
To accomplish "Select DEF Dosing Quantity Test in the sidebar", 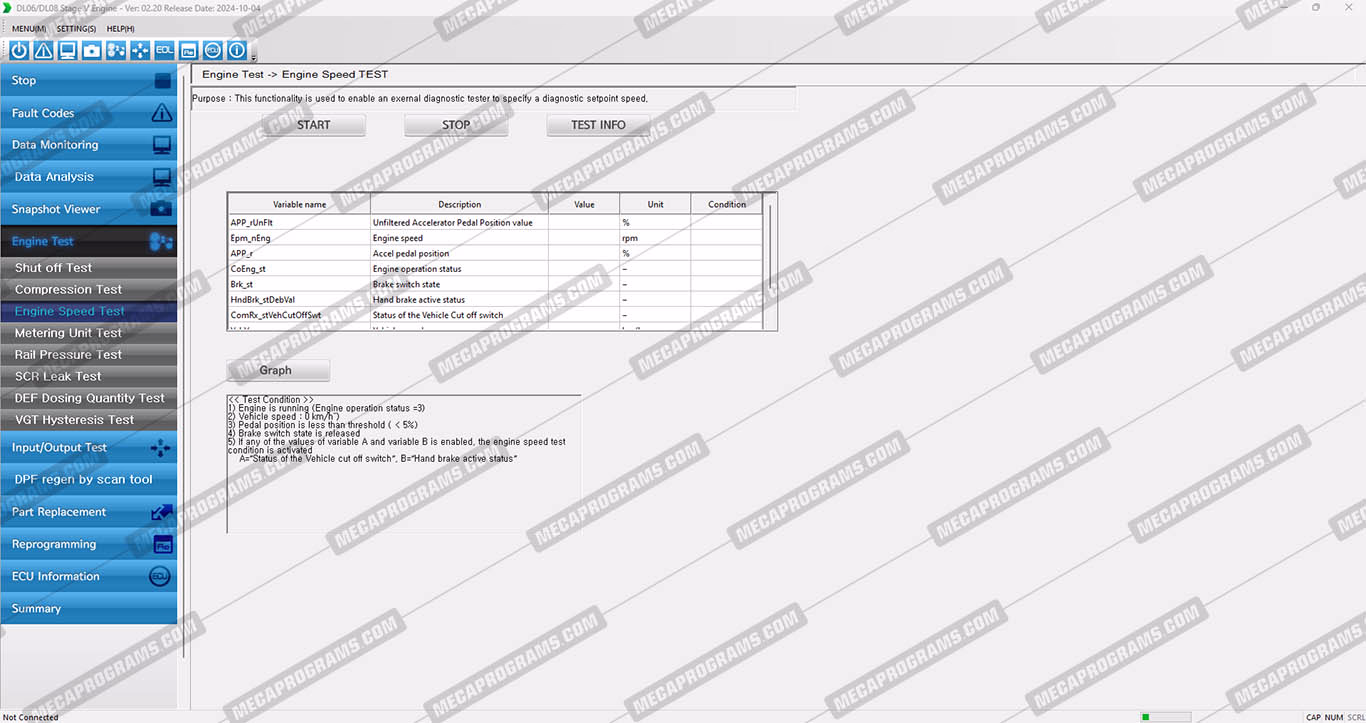I will [x=89, y=398].
